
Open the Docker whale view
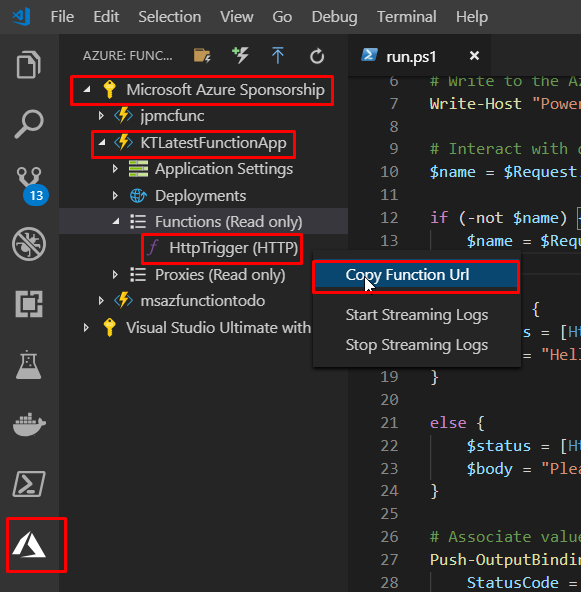29,424
